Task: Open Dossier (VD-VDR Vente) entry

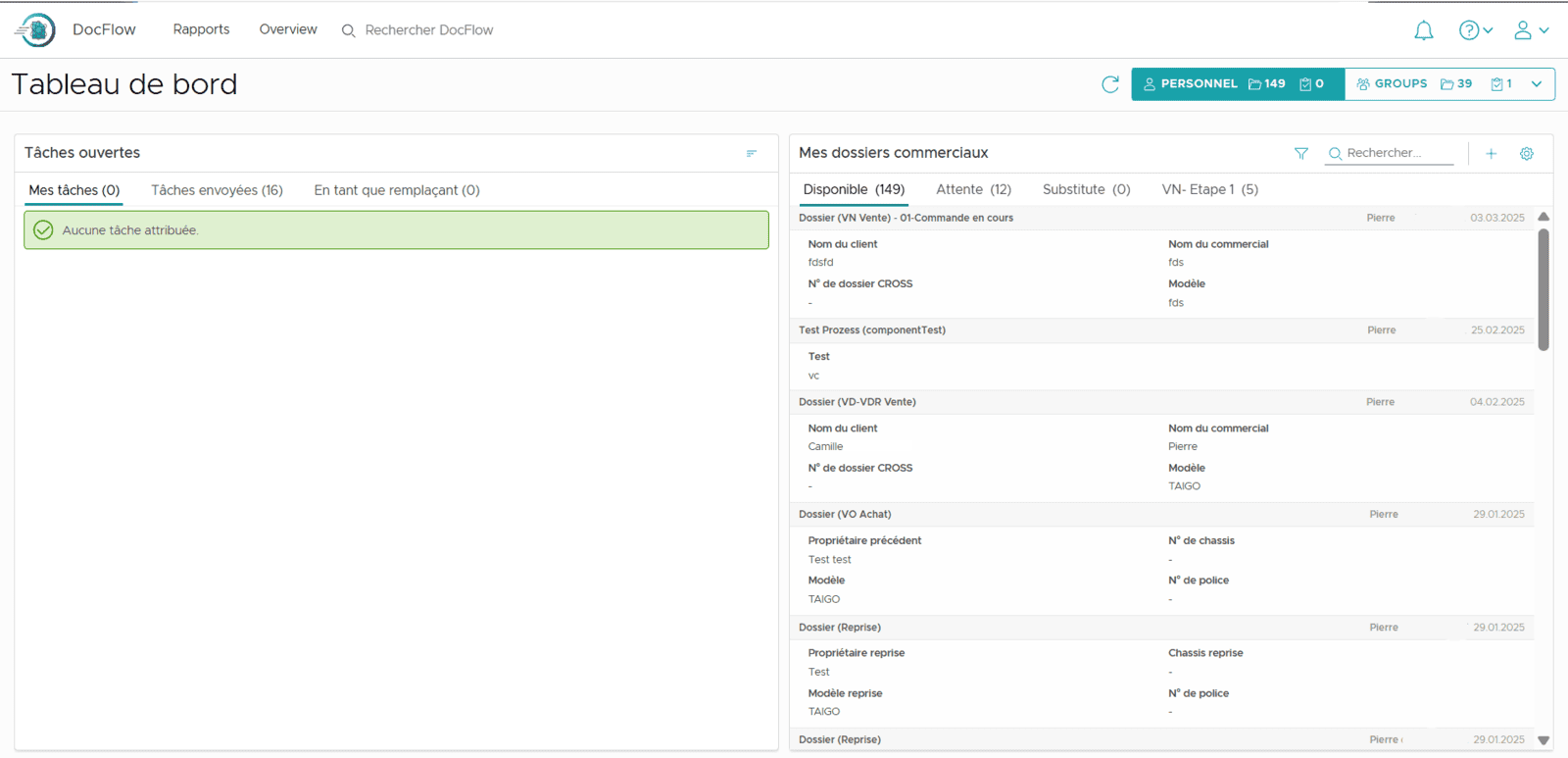Action: (857, 402)
